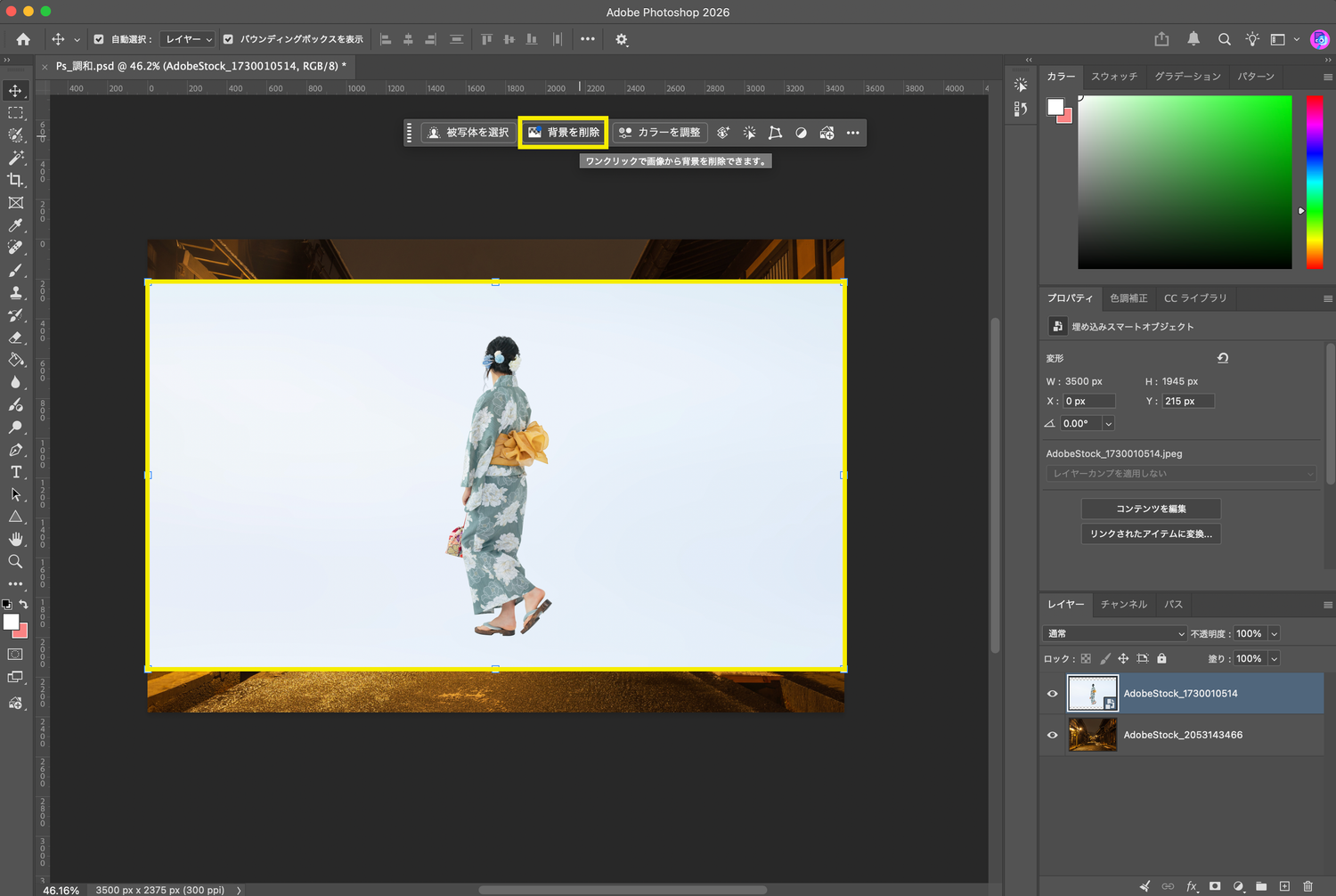This screenshot has height=896, width=1336.
Task: Click the hue spectrum slider in Color panel
Action: click(1315, 183)
